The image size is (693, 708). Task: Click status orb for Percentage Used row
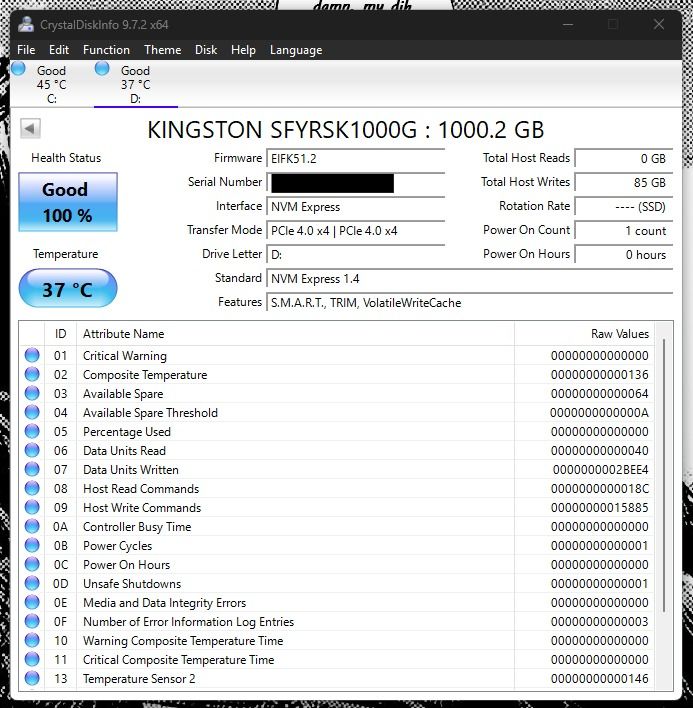[x=32, y=431]
